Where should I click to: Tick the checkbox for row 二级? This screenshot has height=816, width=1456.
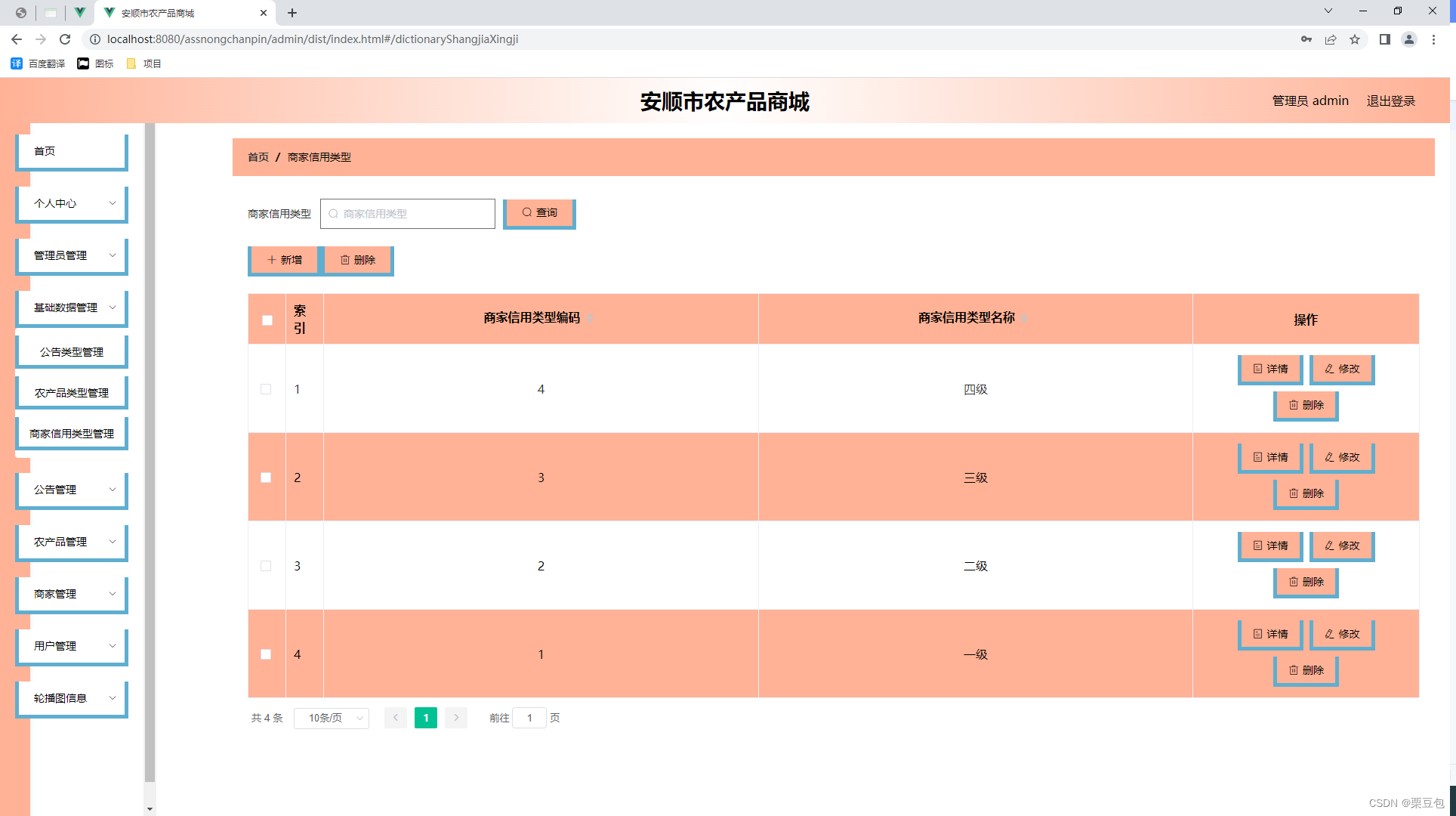[x=266, y=566]
